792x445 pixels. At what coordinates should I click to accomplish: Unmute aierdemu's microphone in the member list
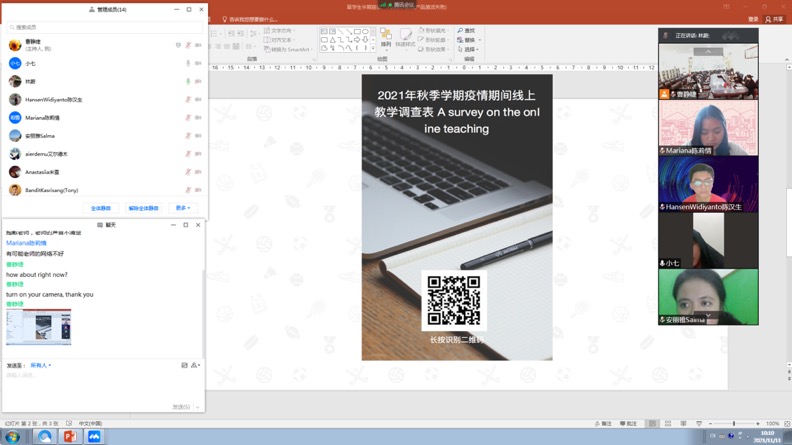tap(188, 154)
